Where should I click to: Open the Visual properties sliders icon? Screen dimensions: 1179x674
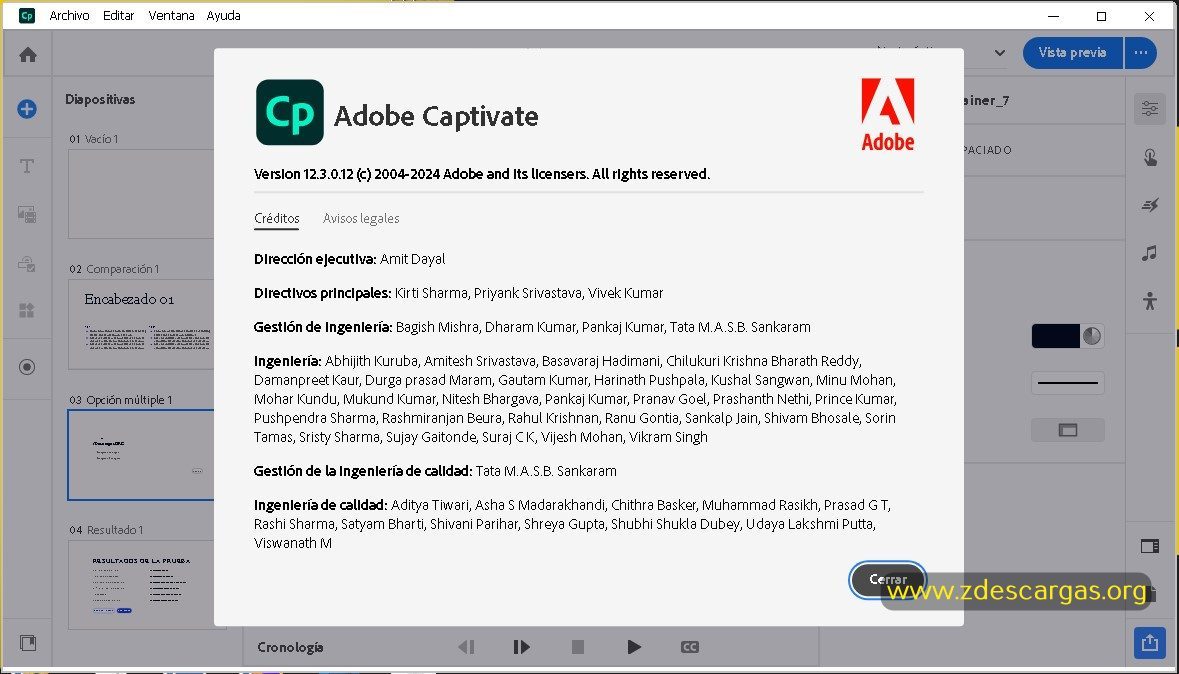(1150, 109)
